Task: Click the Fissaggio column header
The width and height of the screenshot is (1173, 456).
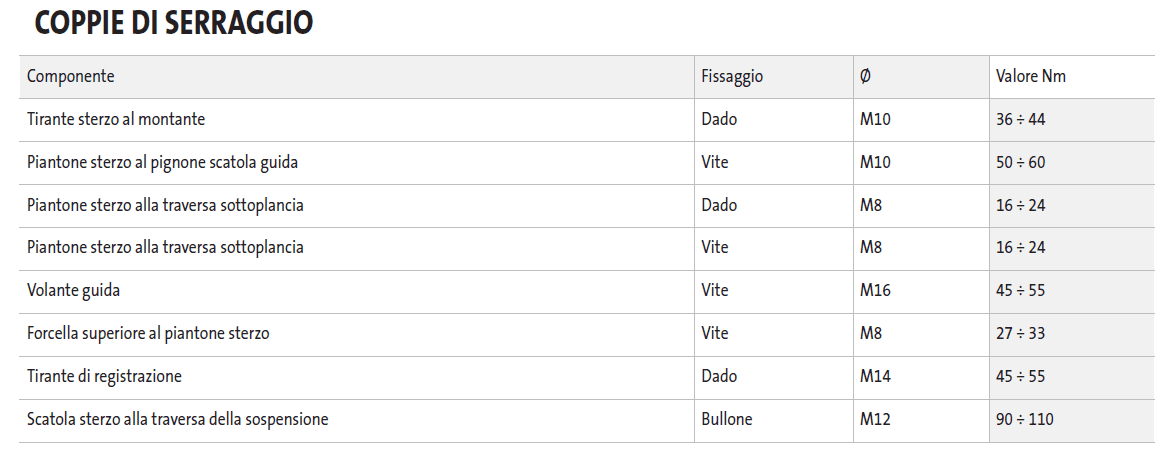Action: tap(732, 76)
